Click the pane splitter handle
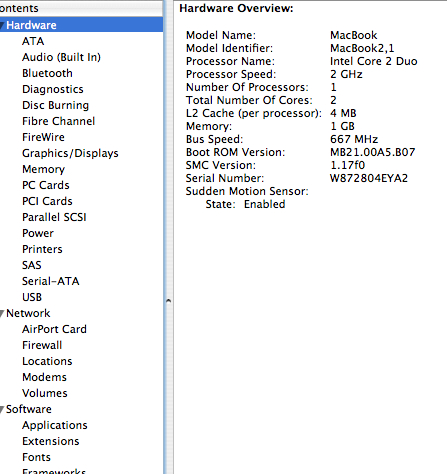Image resolution: width=447 pixels, height=474 pixels. tap(168, 301)
